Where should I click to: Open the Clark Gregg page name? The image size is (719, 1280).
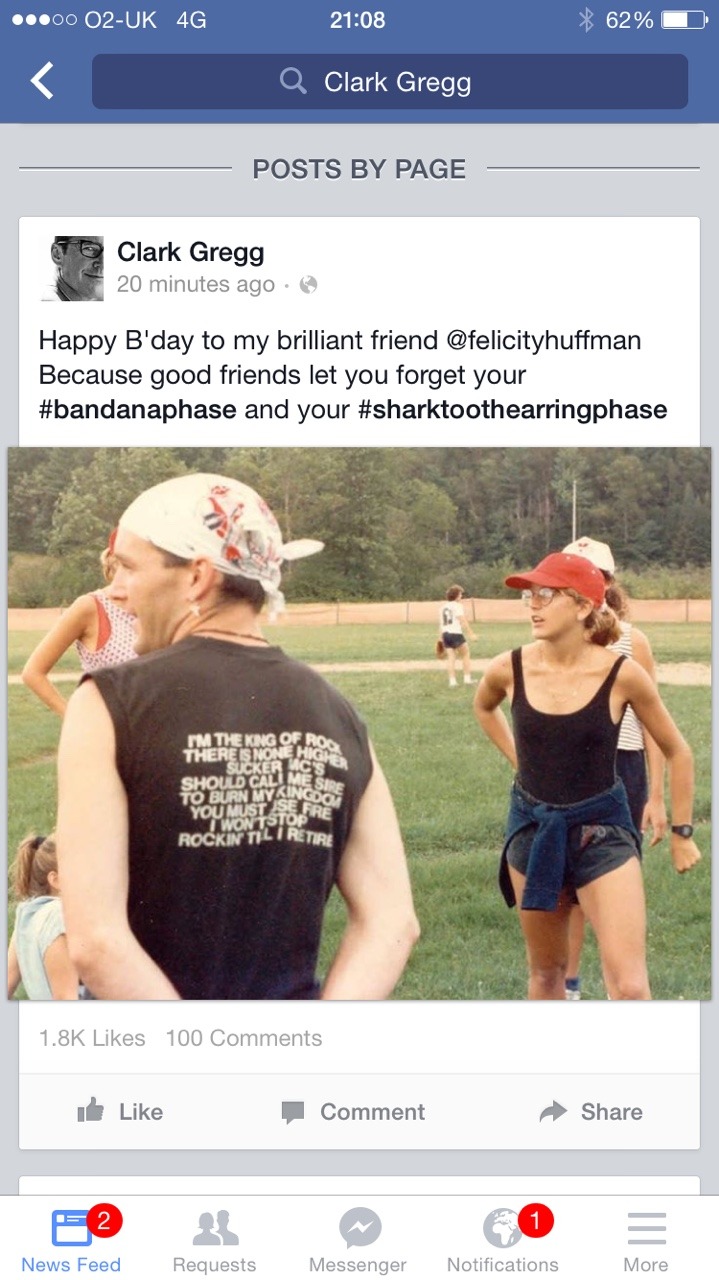[190, 252]
